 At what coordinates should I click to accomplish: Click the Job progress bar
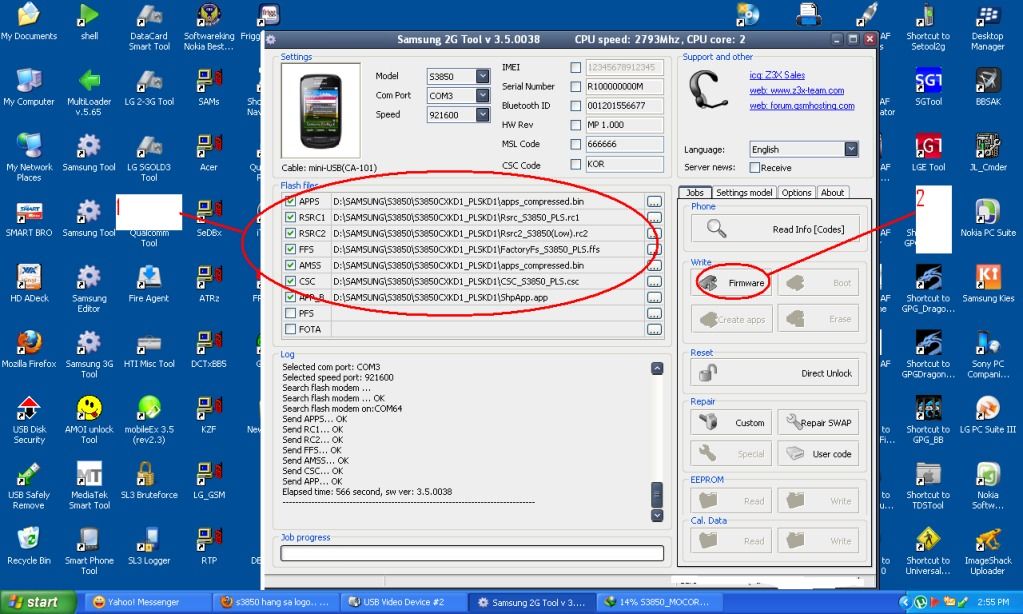coord(472,553)
